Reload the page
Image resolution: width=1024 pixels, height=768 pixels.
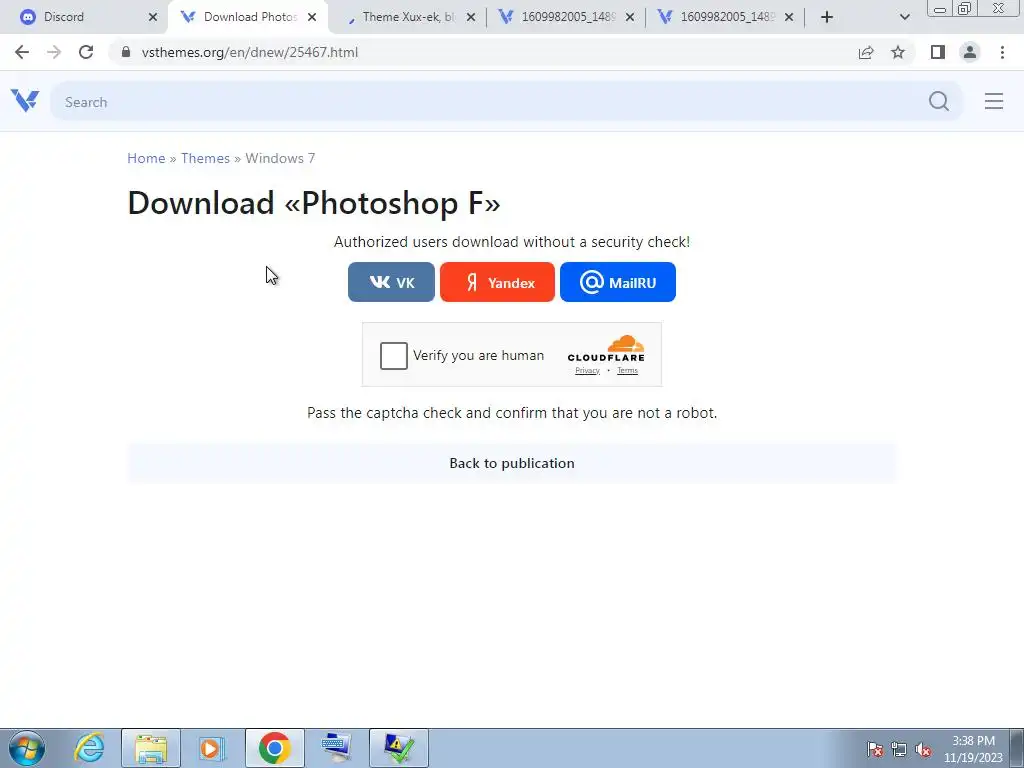[x=86, y=52]
